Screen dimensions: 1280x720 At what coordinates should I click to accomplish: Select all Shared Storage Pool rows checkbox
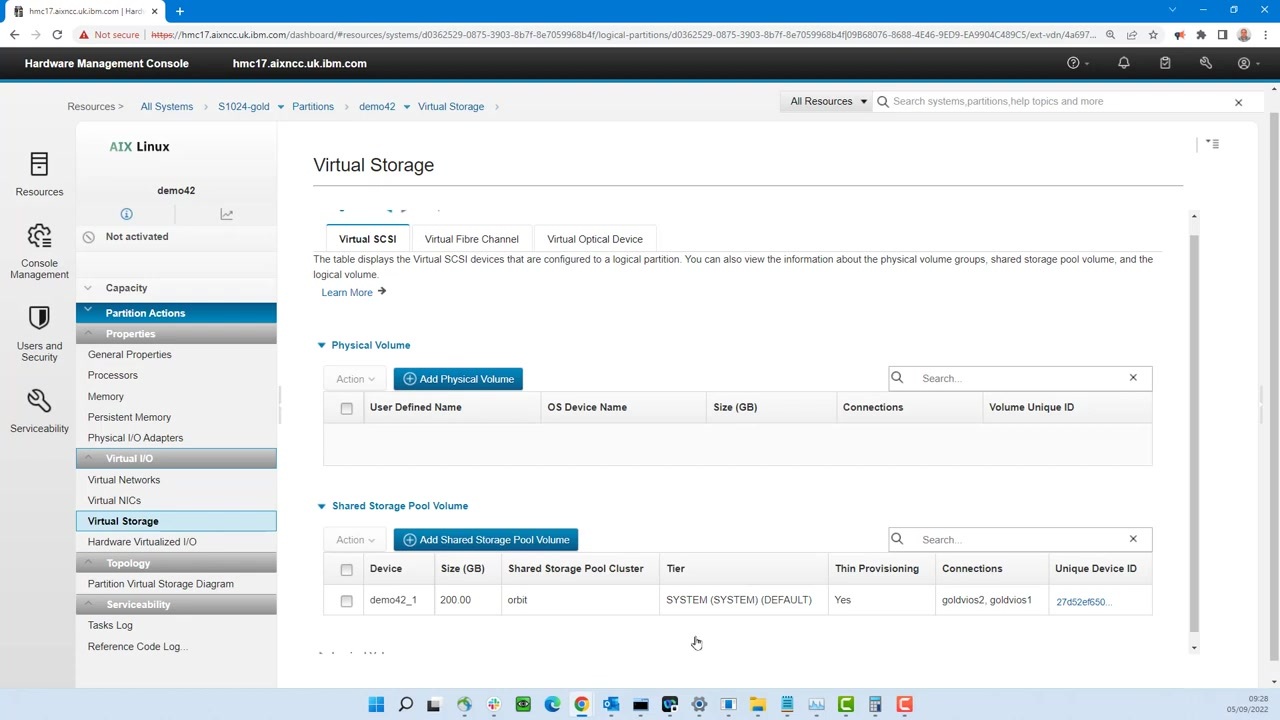346,569
